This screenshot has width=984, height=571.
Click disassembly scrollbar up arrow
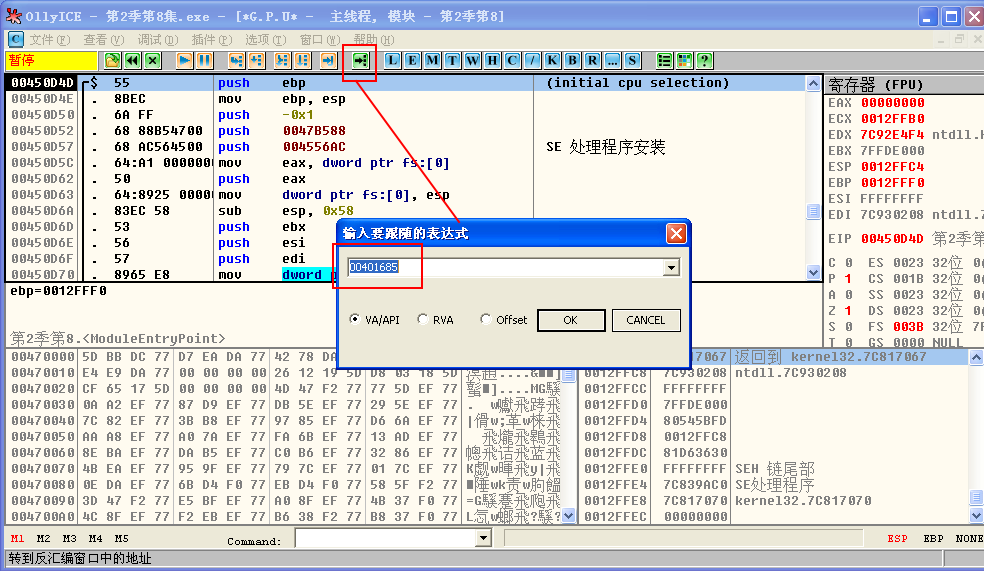[x=813, y=83]
